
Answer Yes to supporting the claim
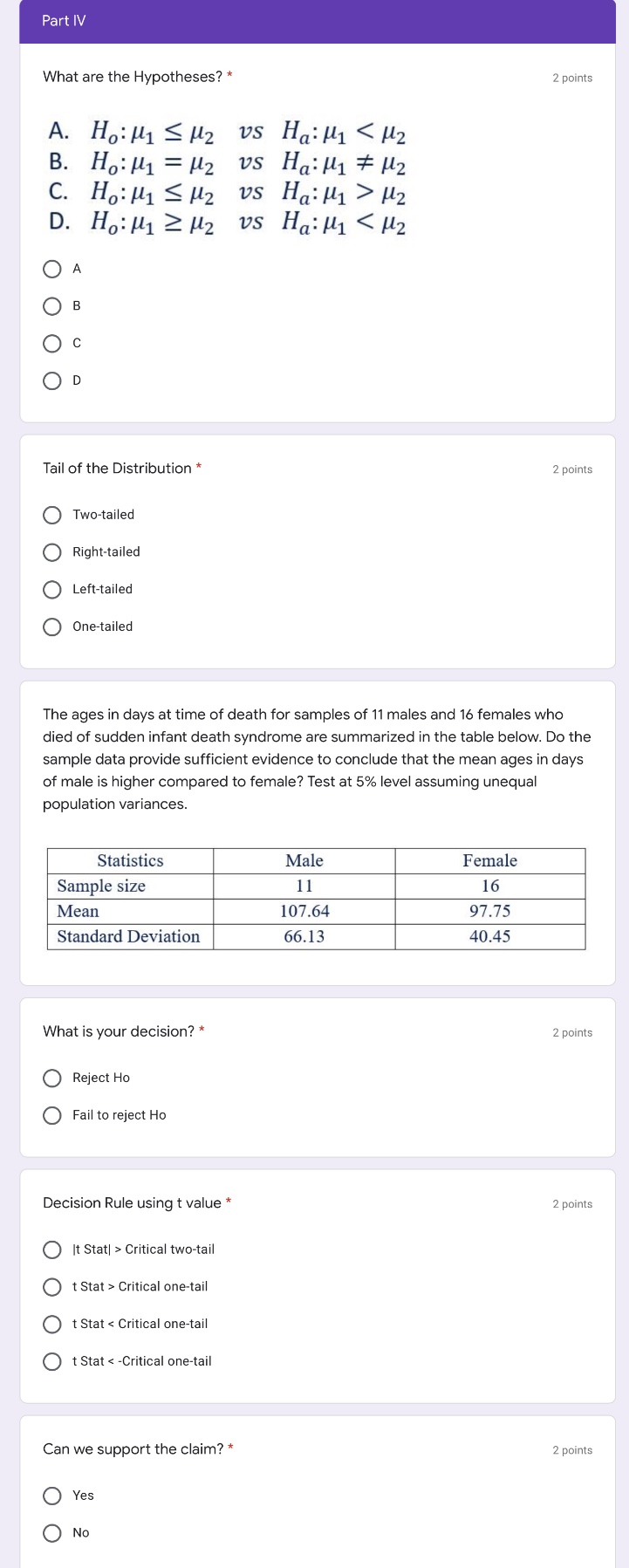point(52,1496)
